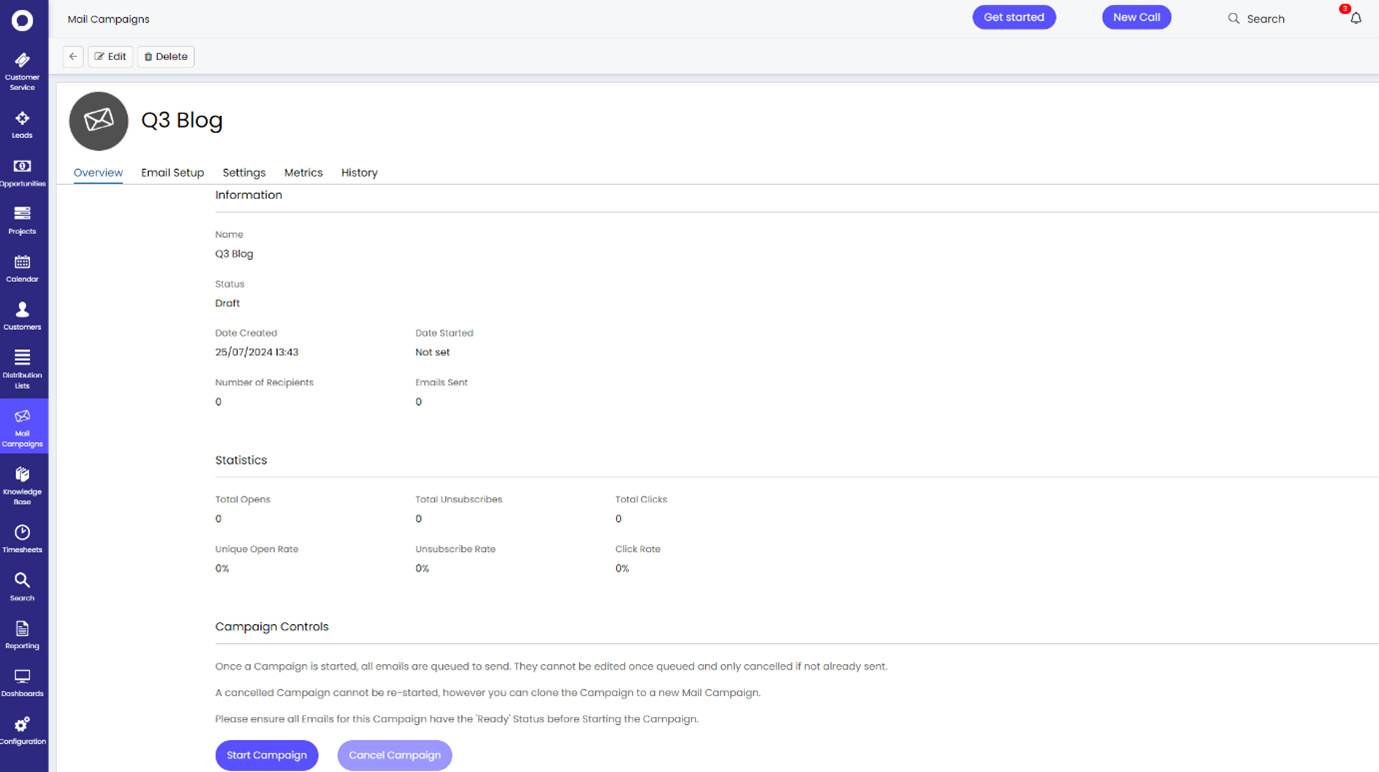
Task: Delete the Q3 Blog campaign
Action: pos(166,57)
